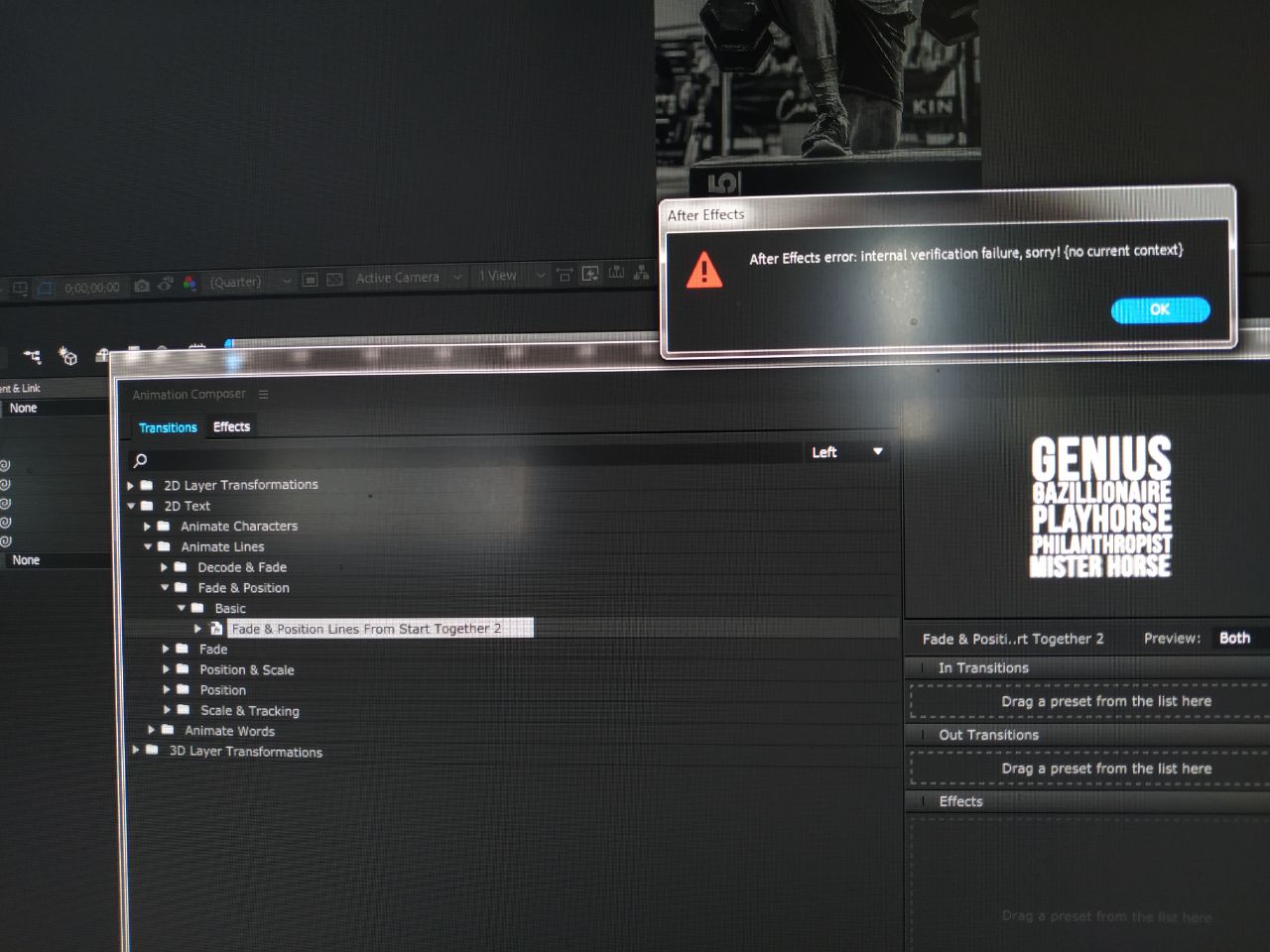Collapse the Animate Lines folder arrow
This screenshot has width=1270, height=952.
tap(148, 546)
